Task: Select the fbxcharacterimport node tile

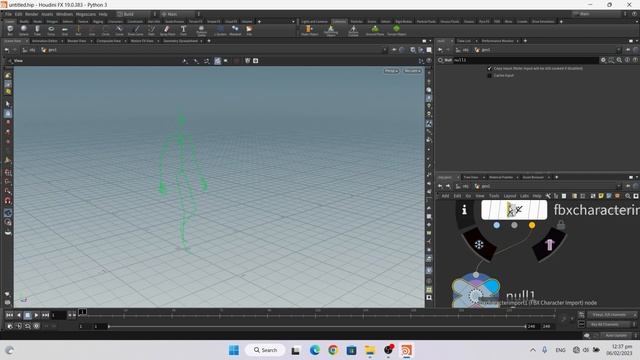Action: (x=514, y=210)
